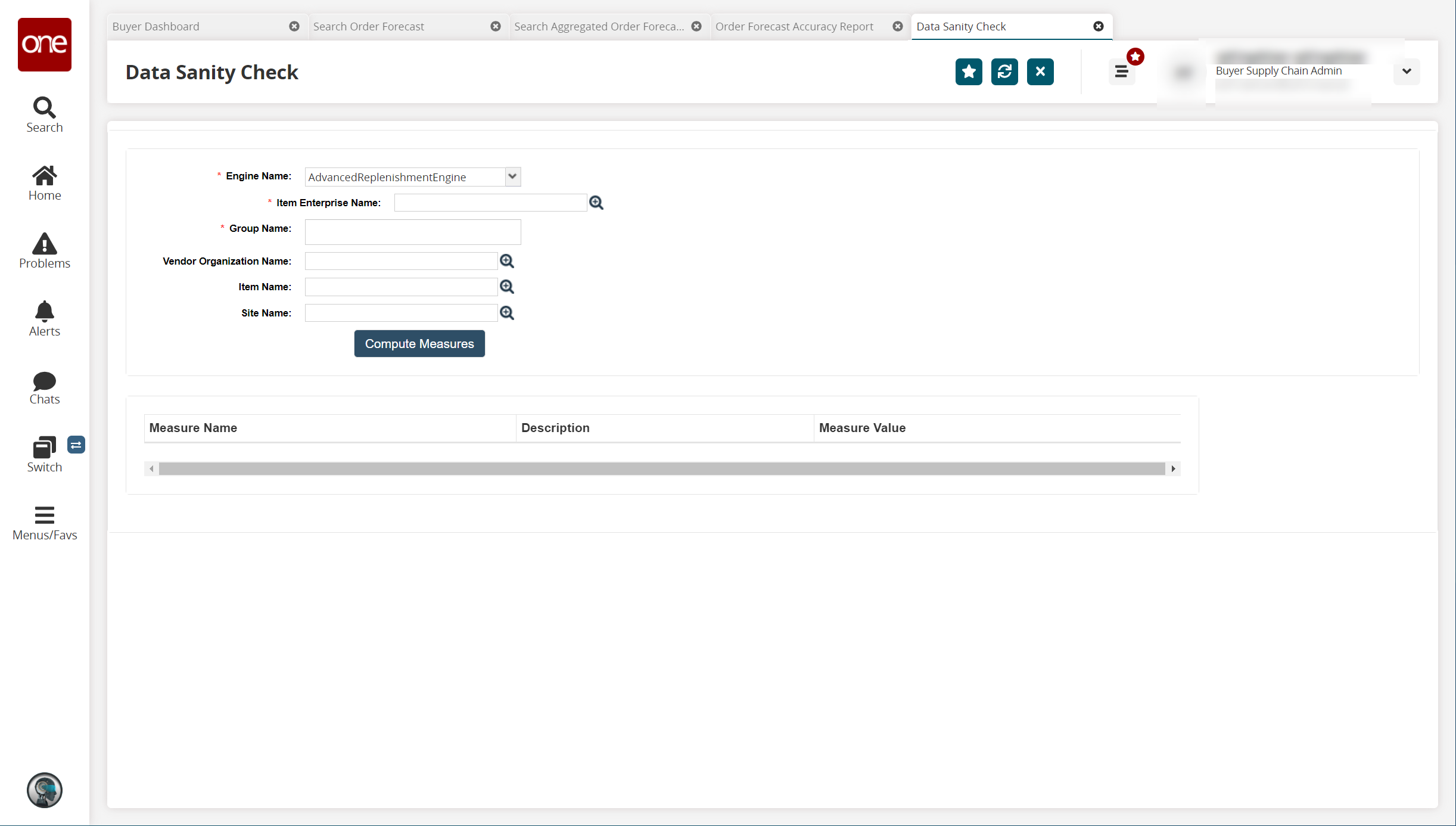Click the Group Name input field

[x=413, y=232]
